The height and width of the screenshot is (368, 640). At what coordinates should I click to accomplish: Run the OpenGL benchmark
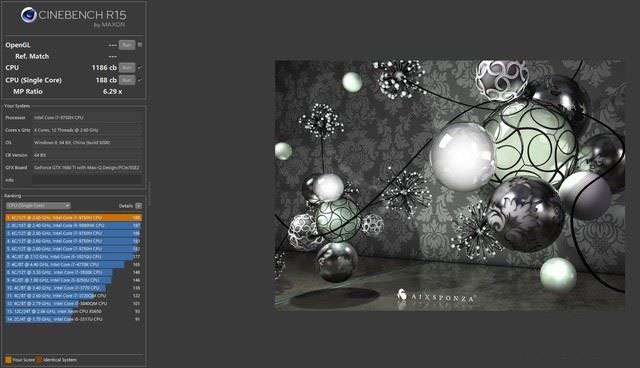point(127,45)
